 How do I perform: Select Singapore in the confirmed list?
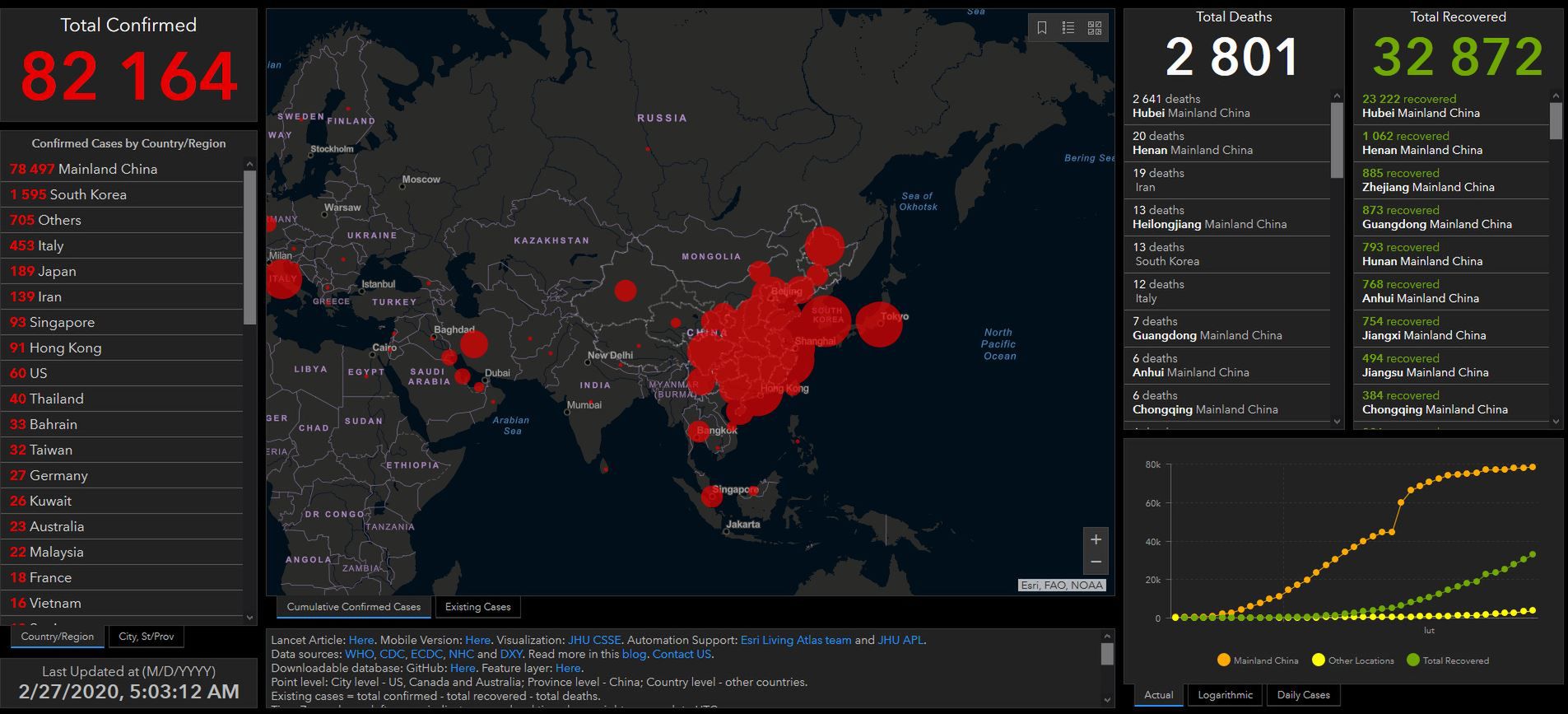tap(122, 322)
